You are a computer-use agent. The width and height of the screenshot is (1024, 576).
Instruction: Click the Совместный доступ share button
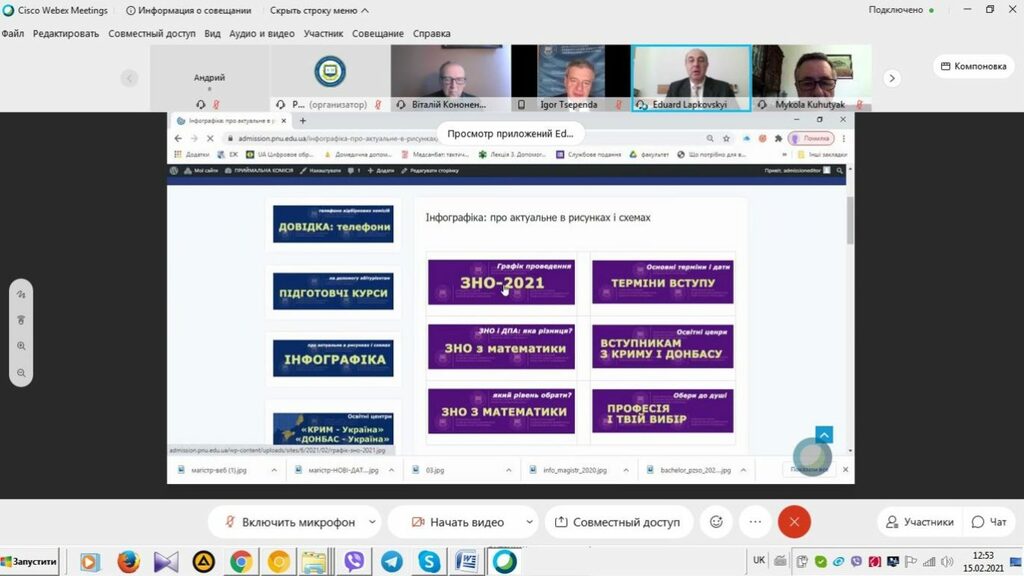coord(617,522)
